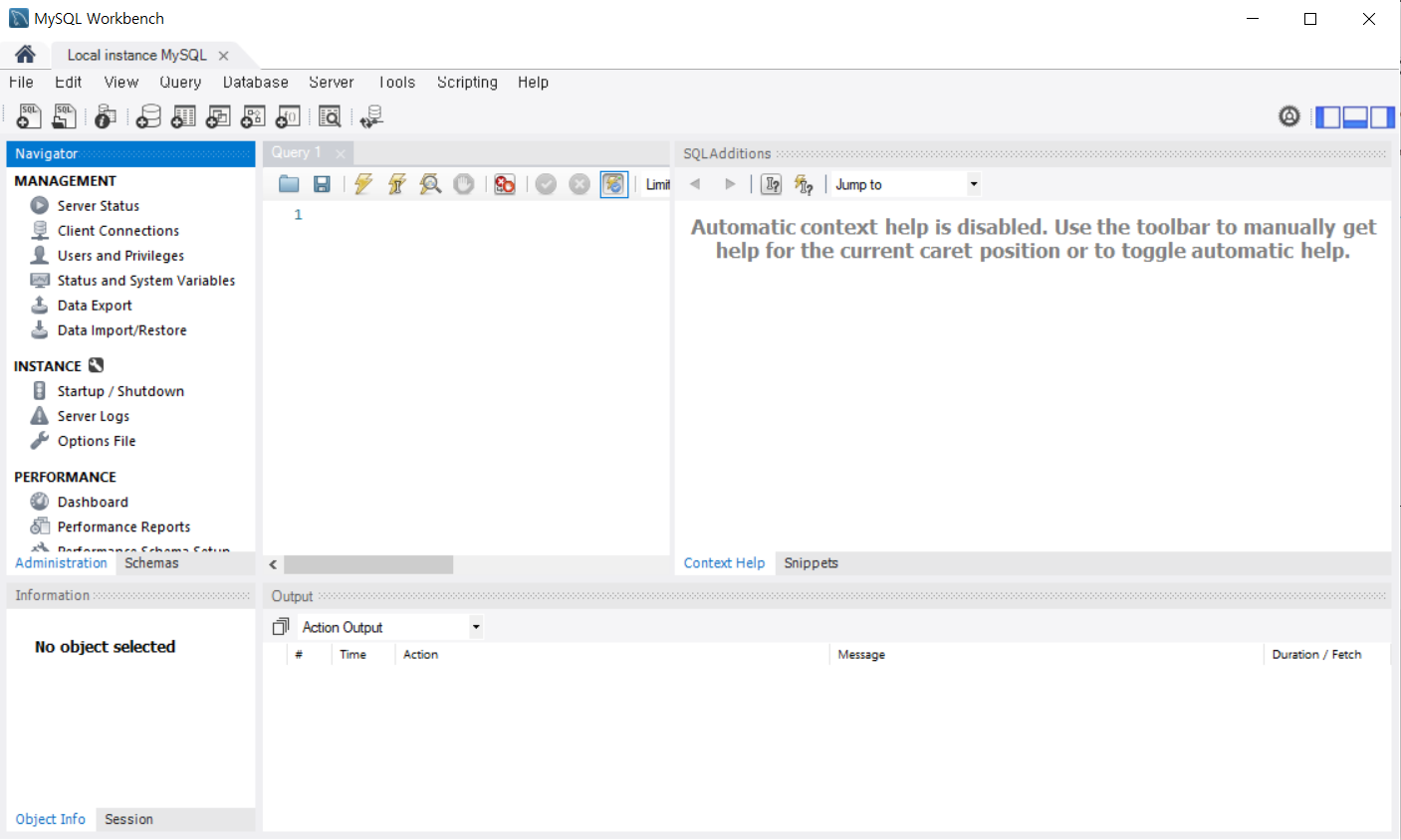Open the Action Output type dropdown
This screenshot has width=1401, height=840.
pyautogui.click(x=390, y=627)
